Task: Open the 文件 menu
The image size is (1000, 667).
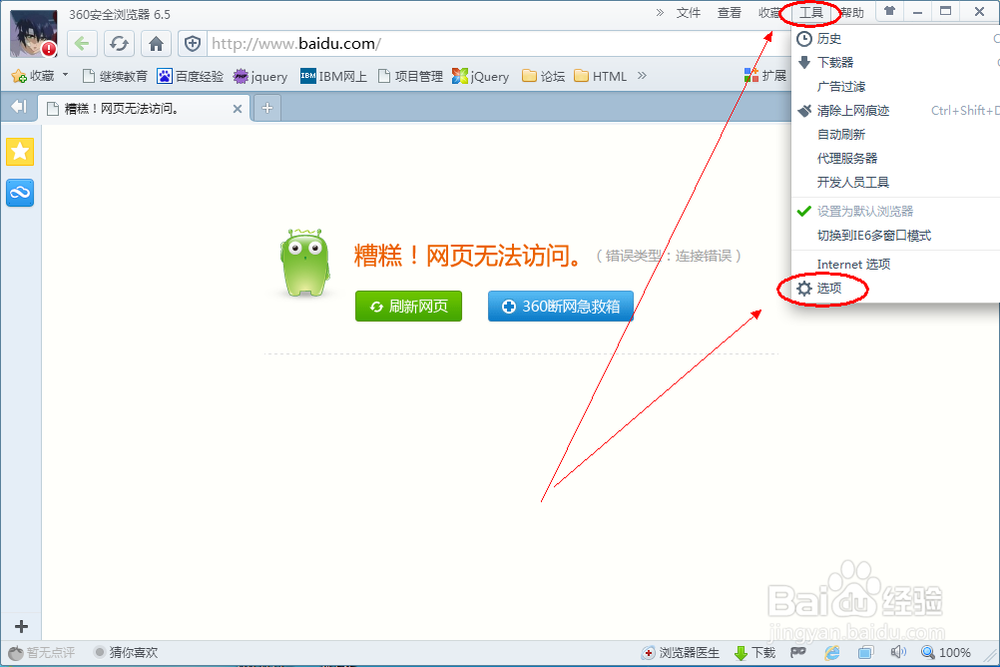Action: [688, 13]
